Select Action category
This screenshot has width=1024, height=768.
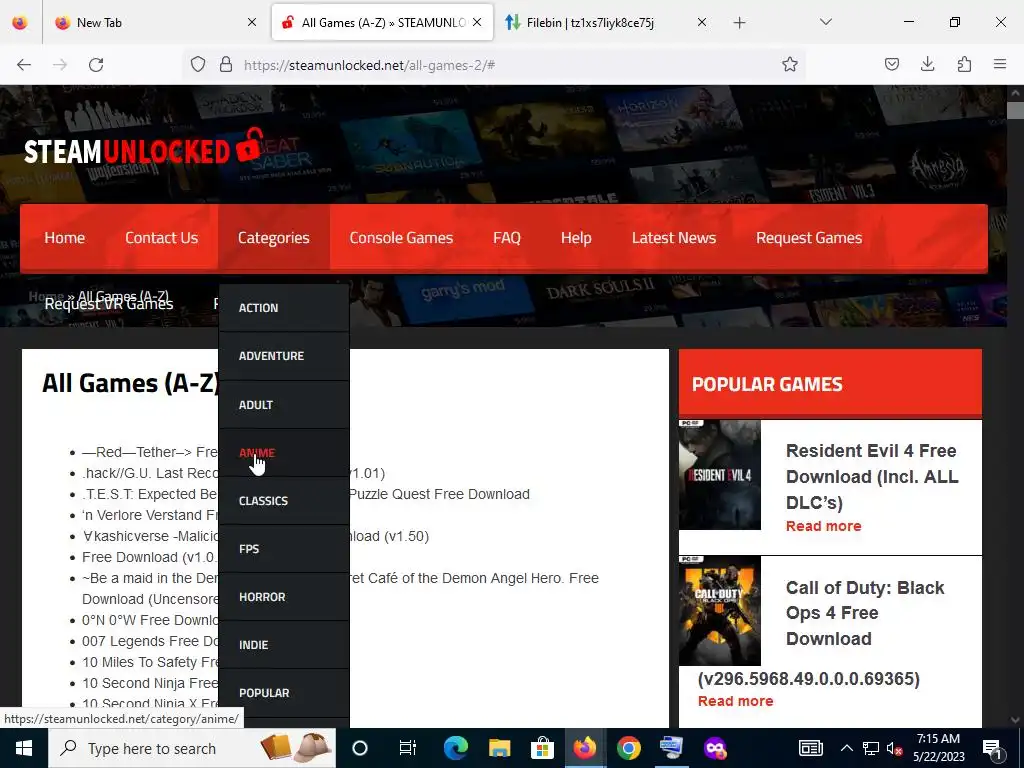pyautogui.click(x=284, y=308)
